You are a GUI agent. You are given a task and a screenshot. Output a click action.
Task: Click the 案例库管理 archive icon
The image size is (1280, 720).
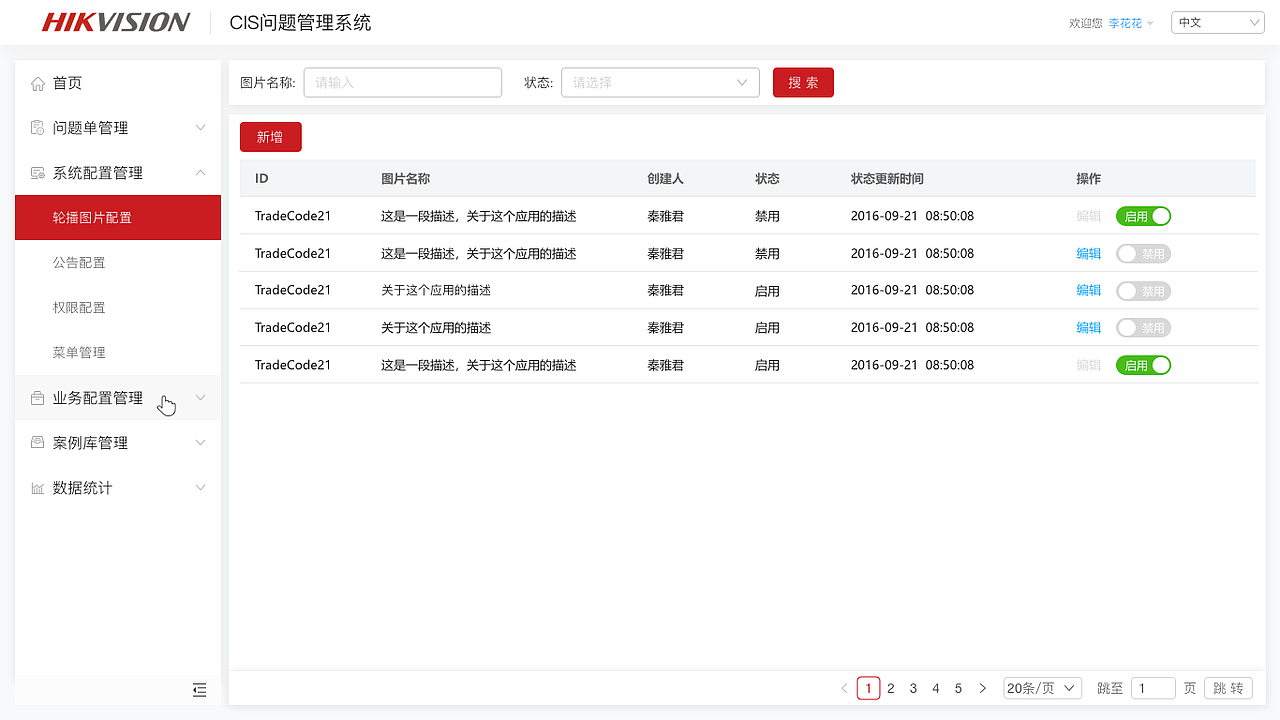point(36,442)
